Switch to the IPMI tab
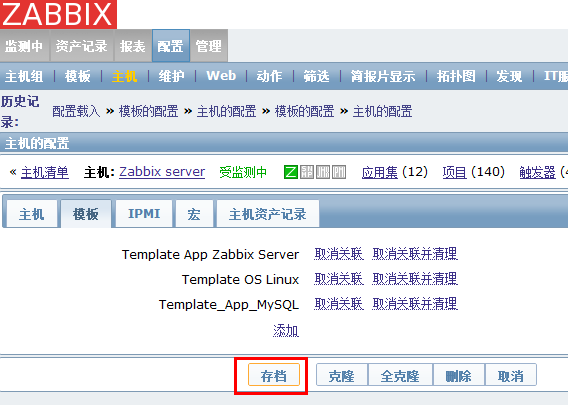Screen dimensions: 568x405 point(144,214)
